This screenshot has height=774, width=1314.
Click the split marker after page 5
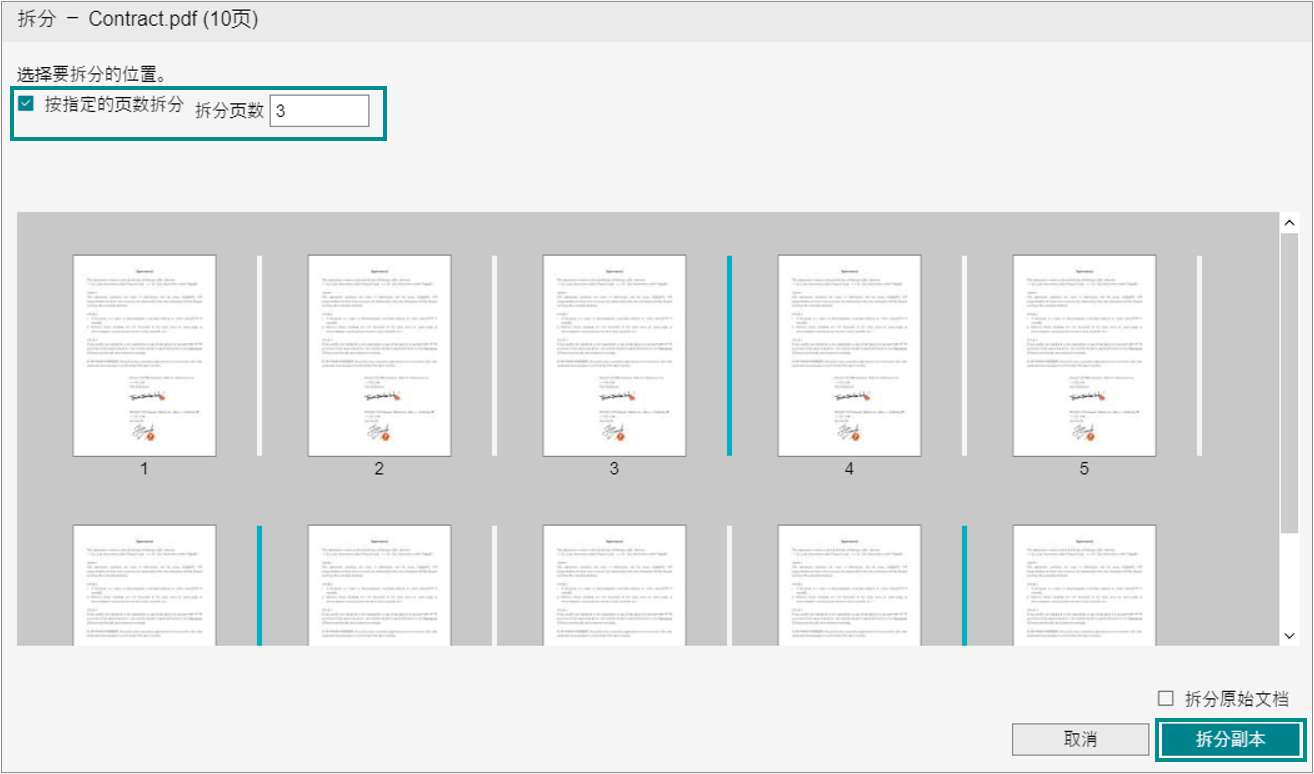tap(1199, 355)
